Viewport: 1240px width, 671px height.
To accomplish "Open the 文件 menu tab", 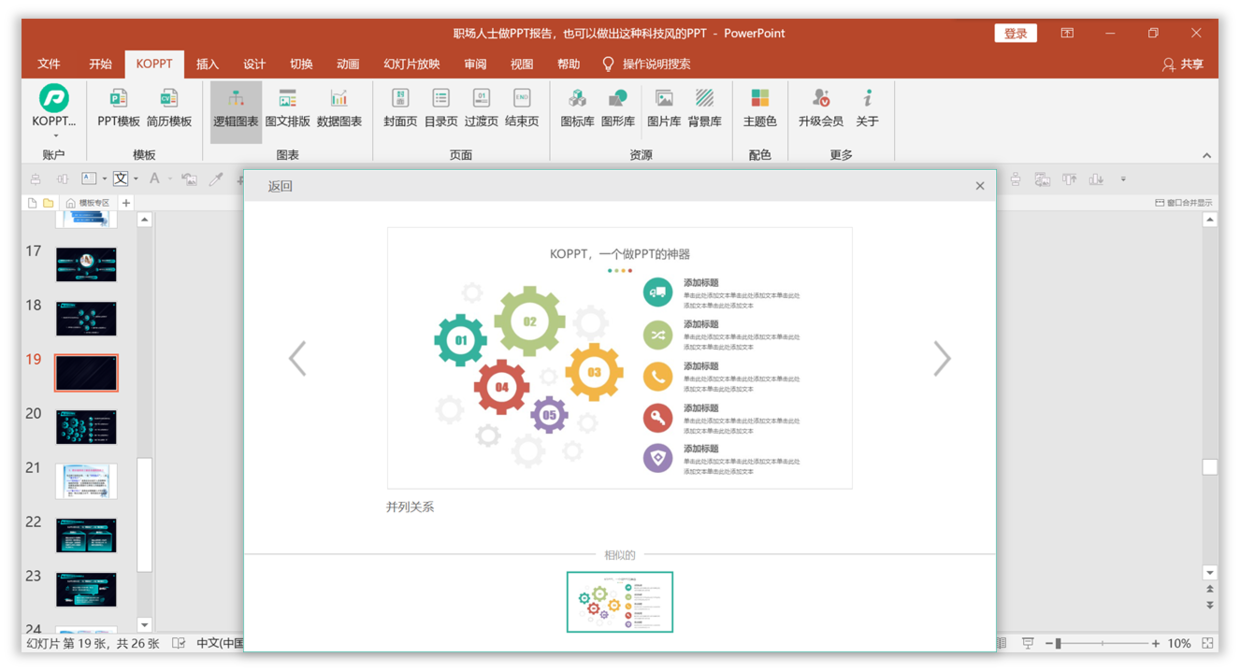I will 49,64.
